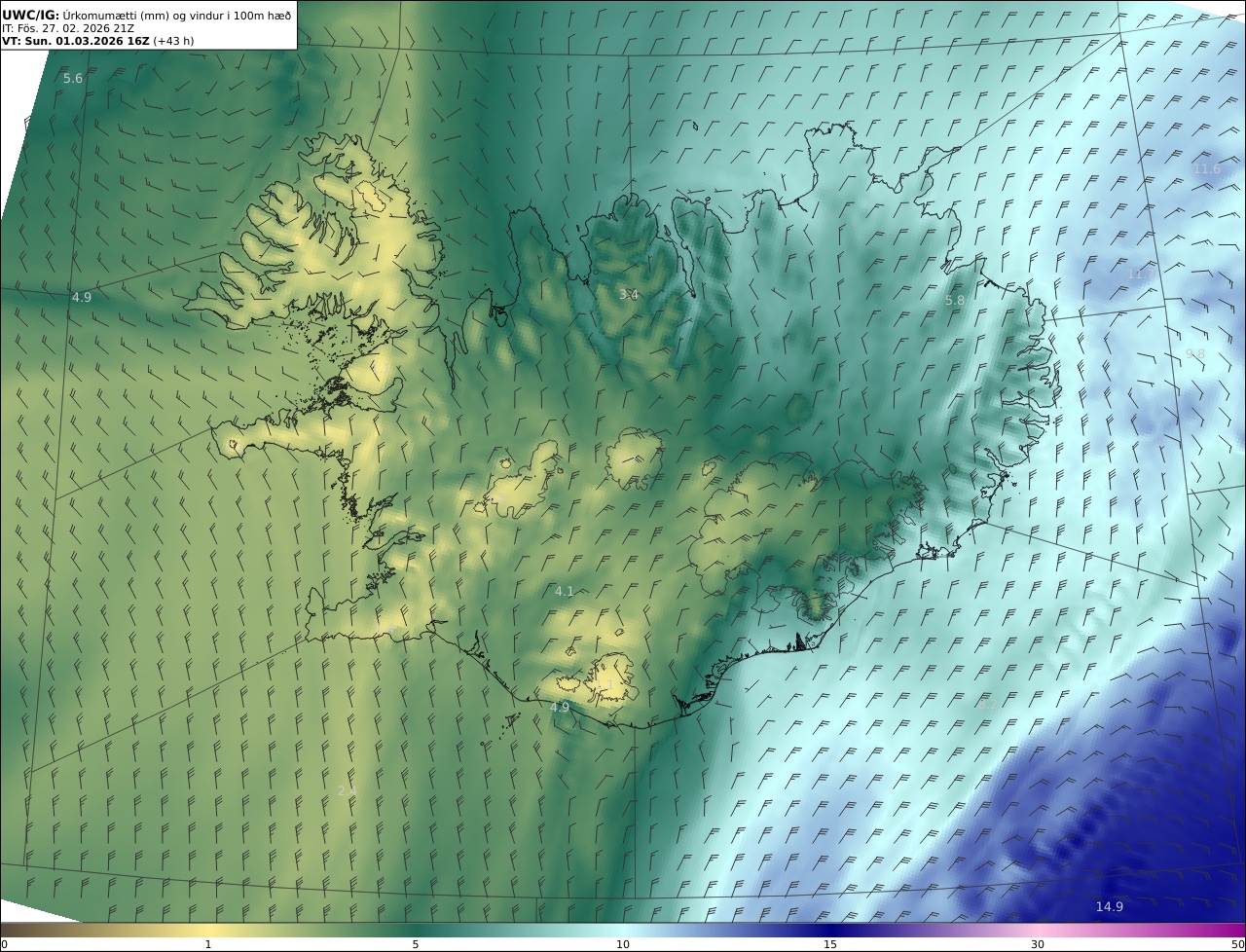Click the 11.6 value off the northeast coast
1246x952 pixels.
tap(1206, 169)
